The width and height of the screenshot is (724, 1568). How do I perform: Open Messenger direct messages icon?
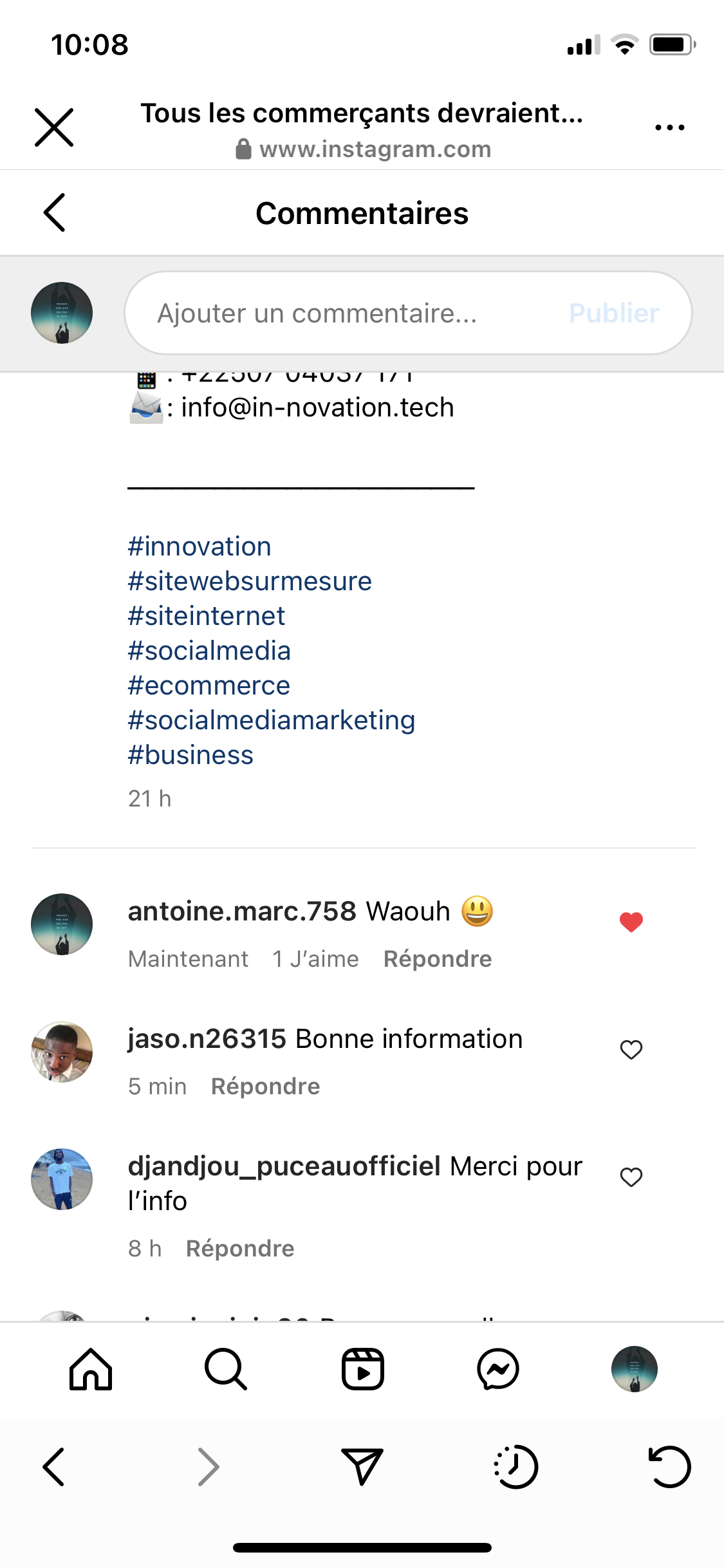[x=498, y=1369]
